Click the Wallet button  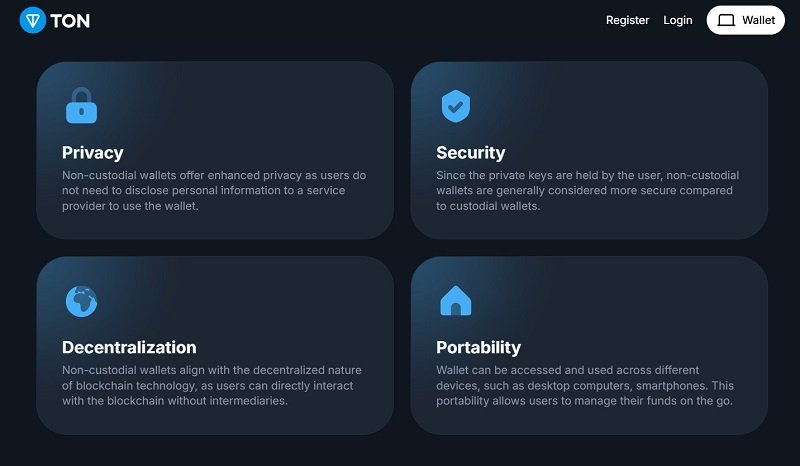tap(745, 20)
